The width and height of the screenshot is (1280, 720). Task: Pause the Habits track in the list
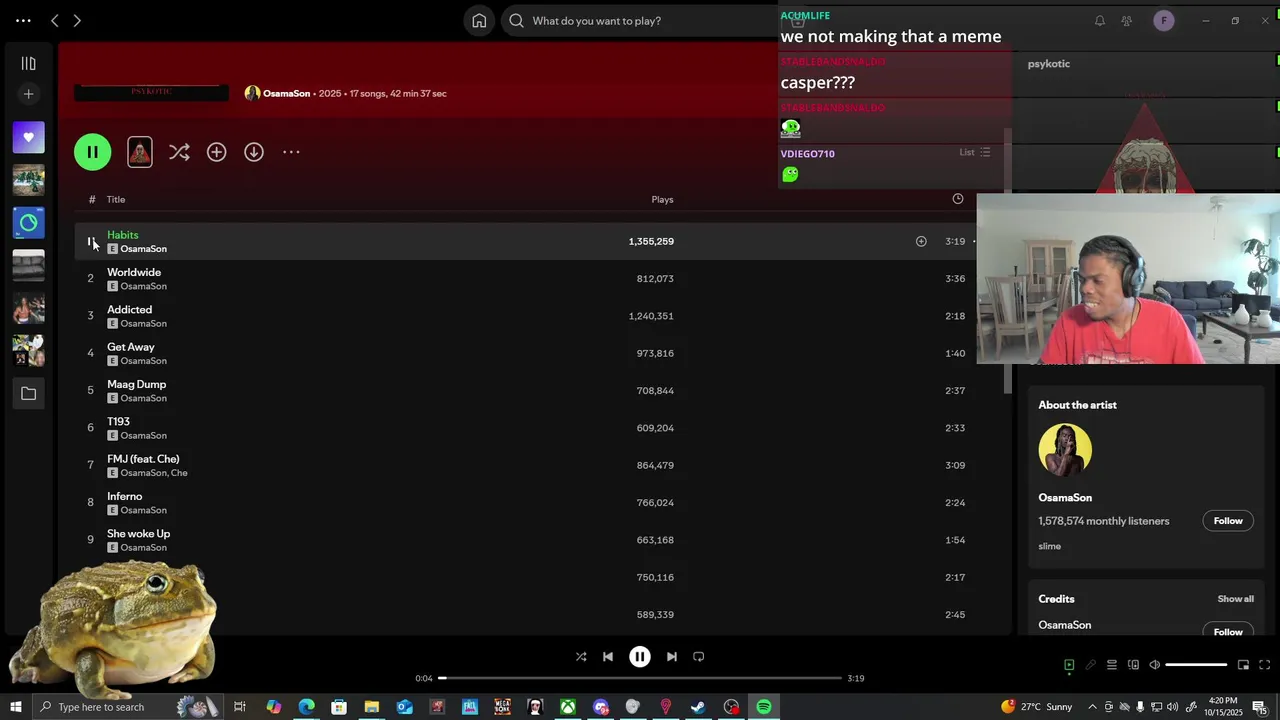click(90, 241)
